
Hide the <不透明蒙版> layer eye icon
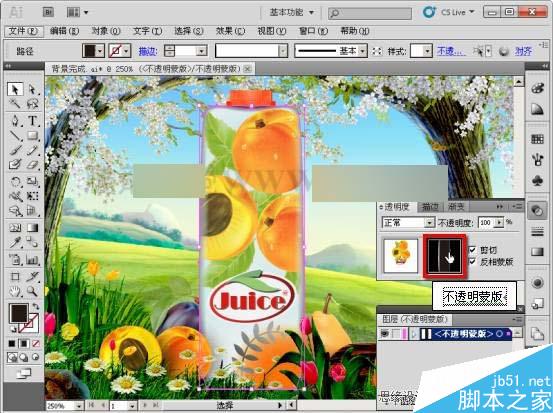tap(385, 333)
